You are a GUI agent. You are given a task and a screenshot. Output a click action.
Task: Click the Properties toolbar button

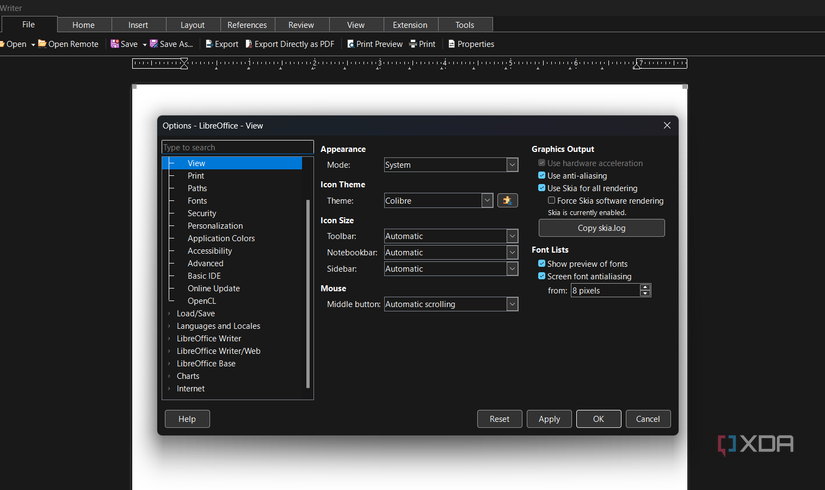coord(471,44)
